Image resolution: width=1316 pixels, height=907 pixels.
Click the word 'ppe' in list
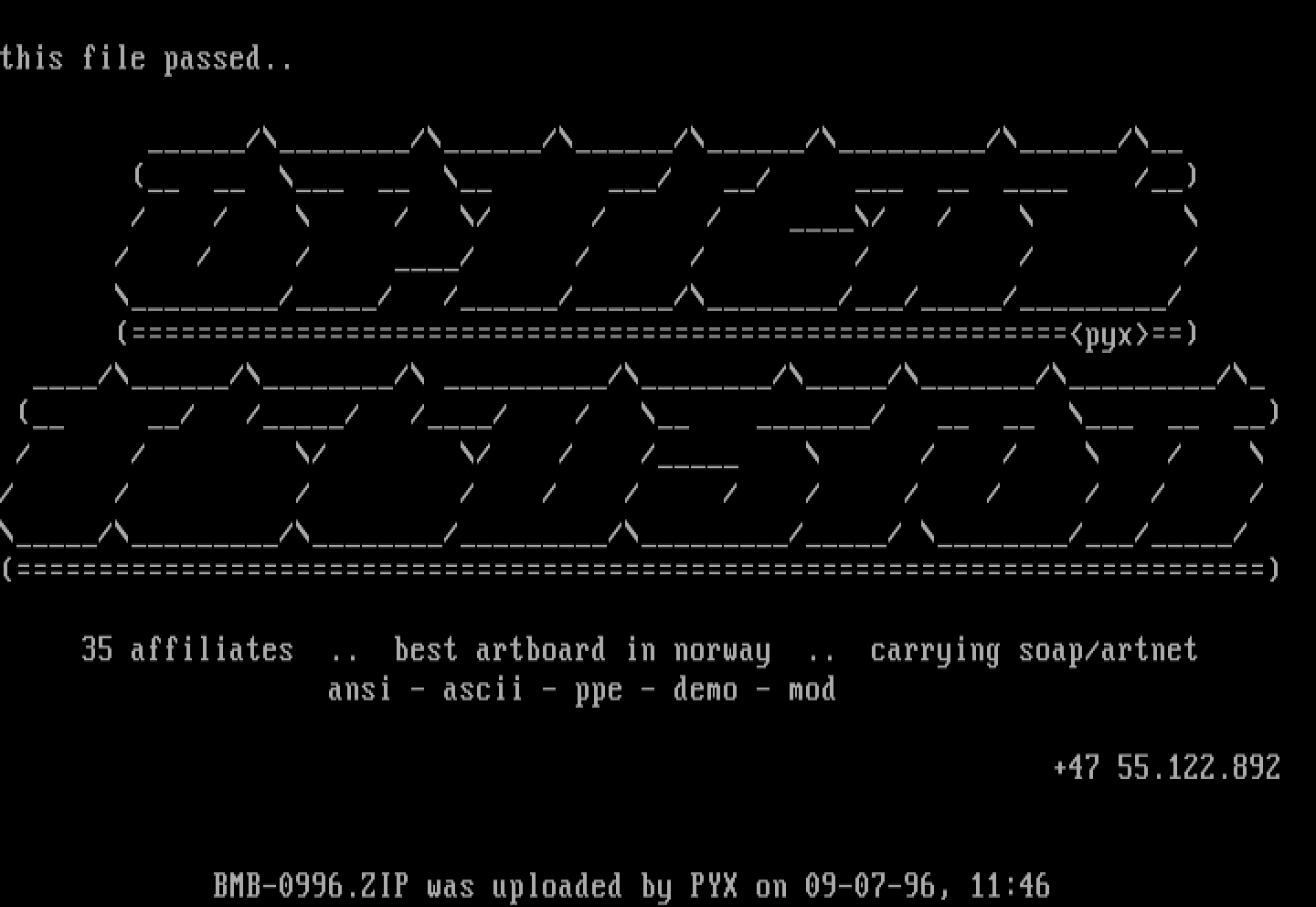pyautogui.click(x=599, y=690)
